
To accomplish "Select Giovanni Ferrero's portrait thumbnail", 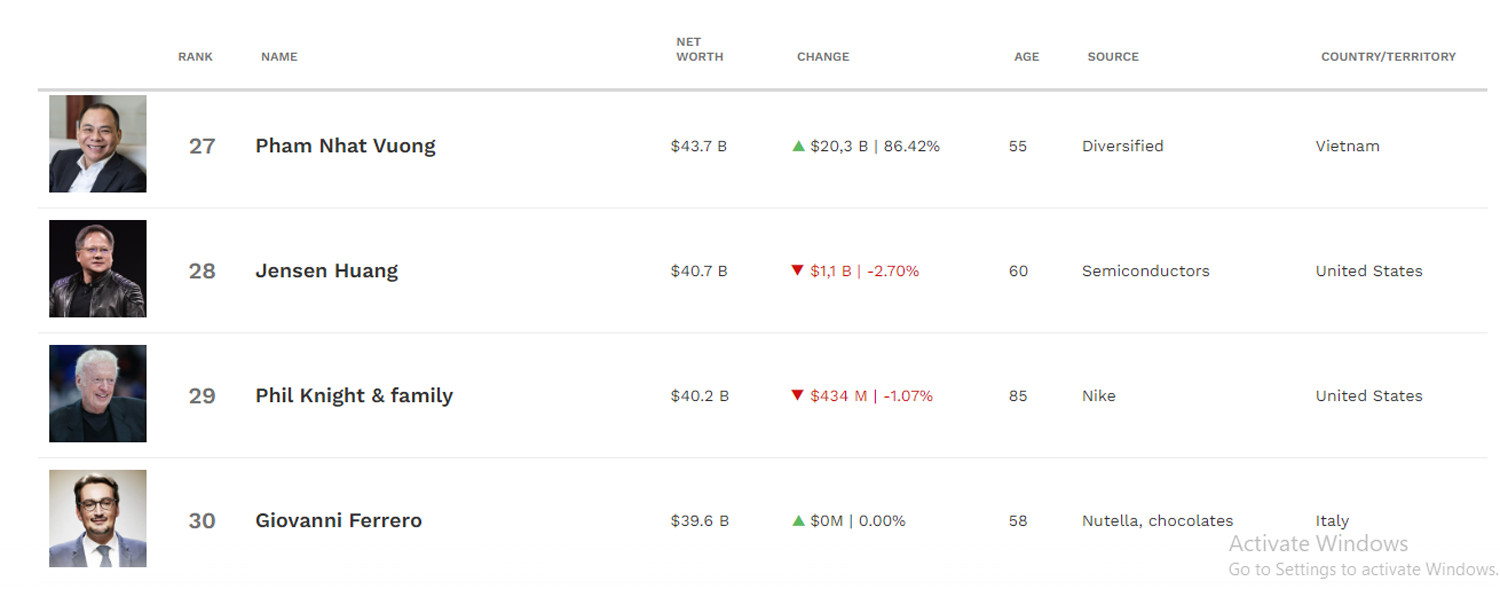I will tap(98, 519).
